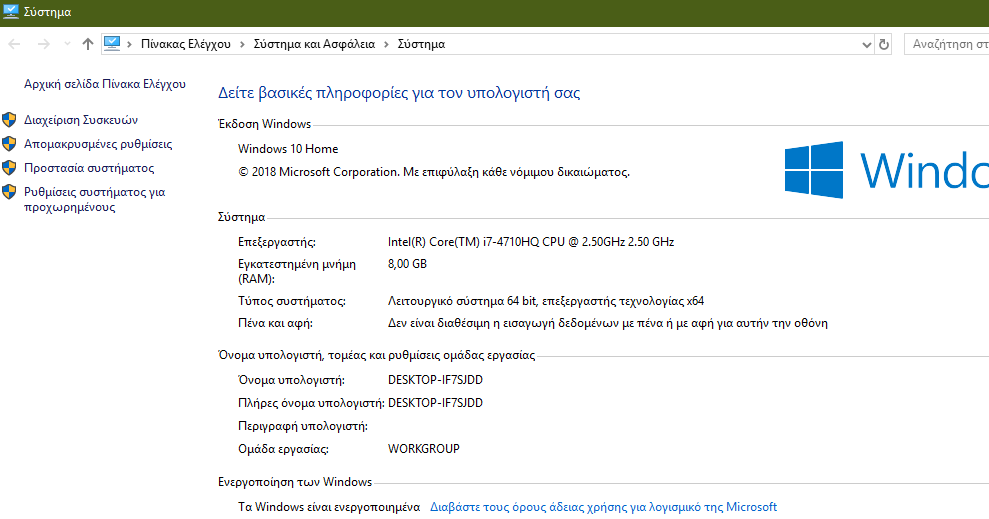This screenshot has height=519, width=989.
Task: Click the pen and touch availability text
Action: (607, 323)
